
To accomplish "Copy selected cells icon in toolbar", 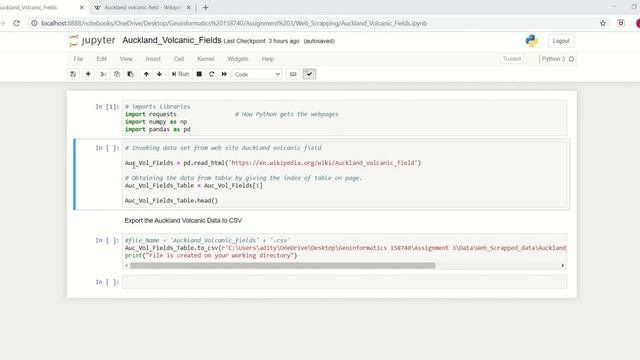I will (117, 74).
